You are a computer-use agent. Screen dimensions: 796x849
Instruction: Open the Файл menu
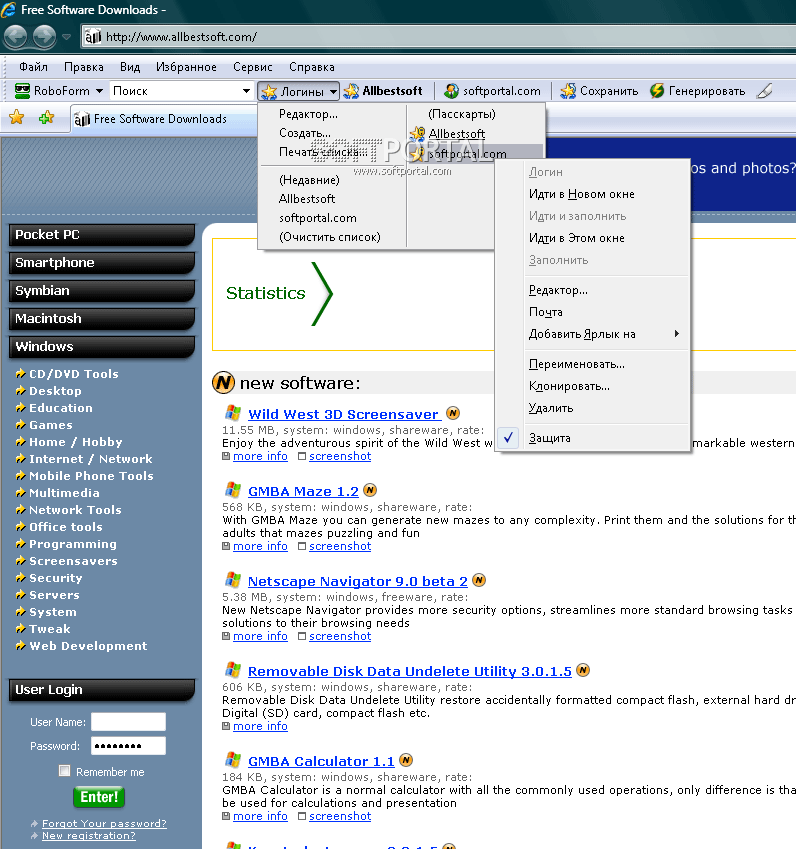click(33, 67)
